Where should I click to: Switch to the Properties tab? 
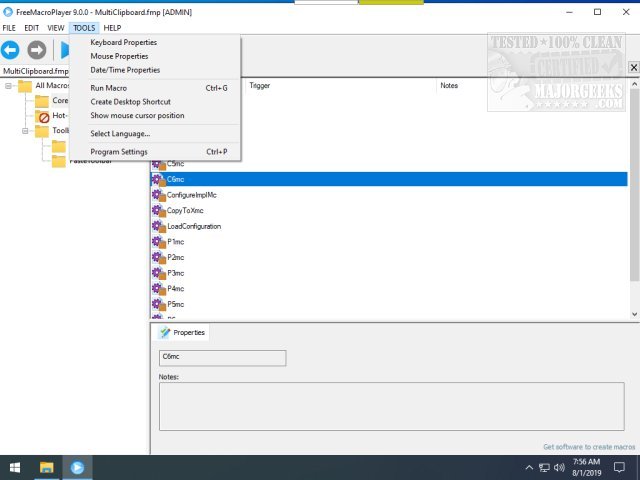[182, 333]
